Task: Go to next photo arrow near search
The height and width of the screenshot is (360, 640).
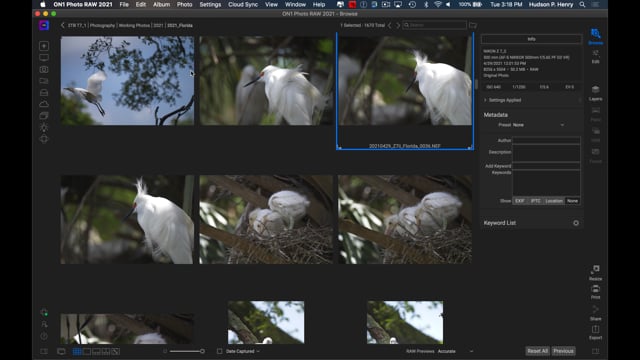Action: coord(398,25)
